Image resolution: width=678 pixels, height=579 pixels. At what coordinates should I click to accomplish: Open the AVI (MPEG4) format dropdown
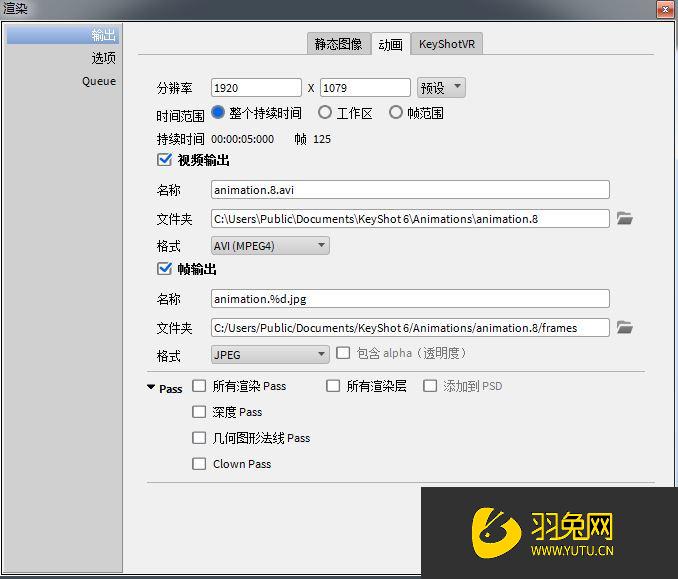tap(270, 246)
